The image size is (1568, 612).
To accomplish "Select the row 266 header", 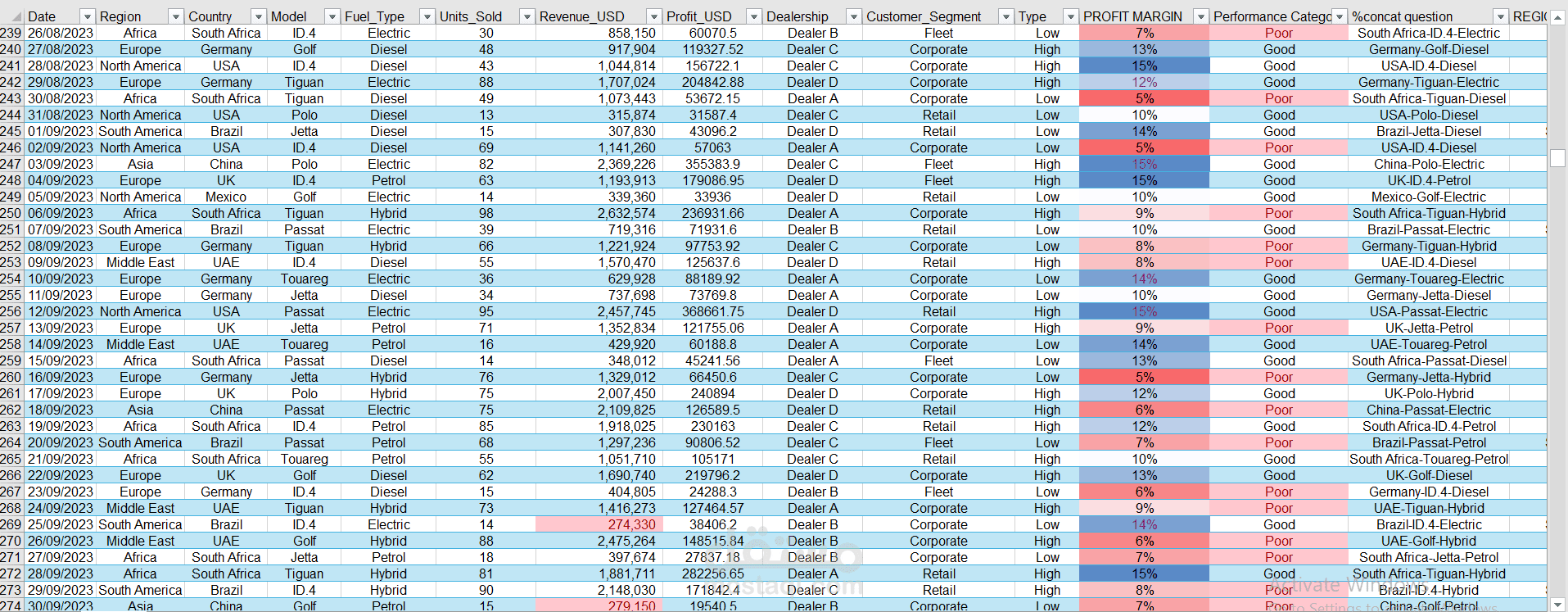I will click(11, 475).
